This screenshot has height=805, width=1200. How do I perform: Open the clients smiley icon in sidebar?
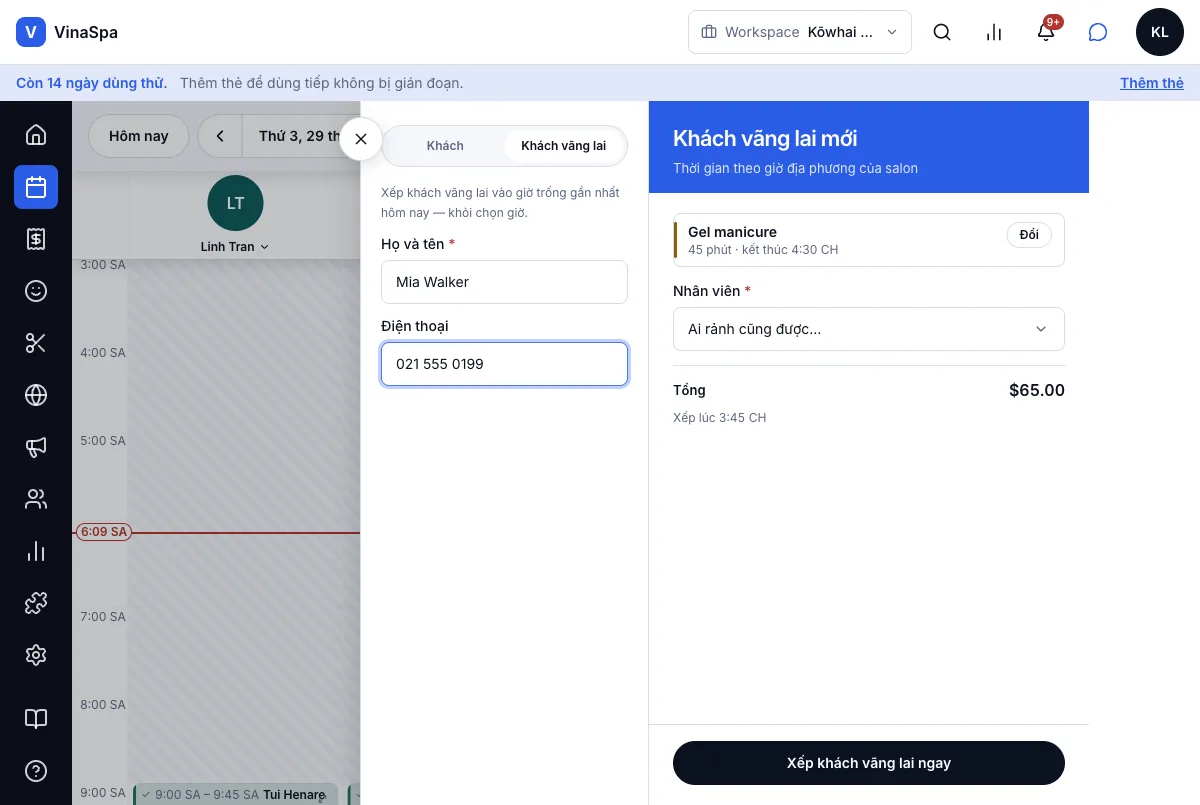[x=36, y=291]
